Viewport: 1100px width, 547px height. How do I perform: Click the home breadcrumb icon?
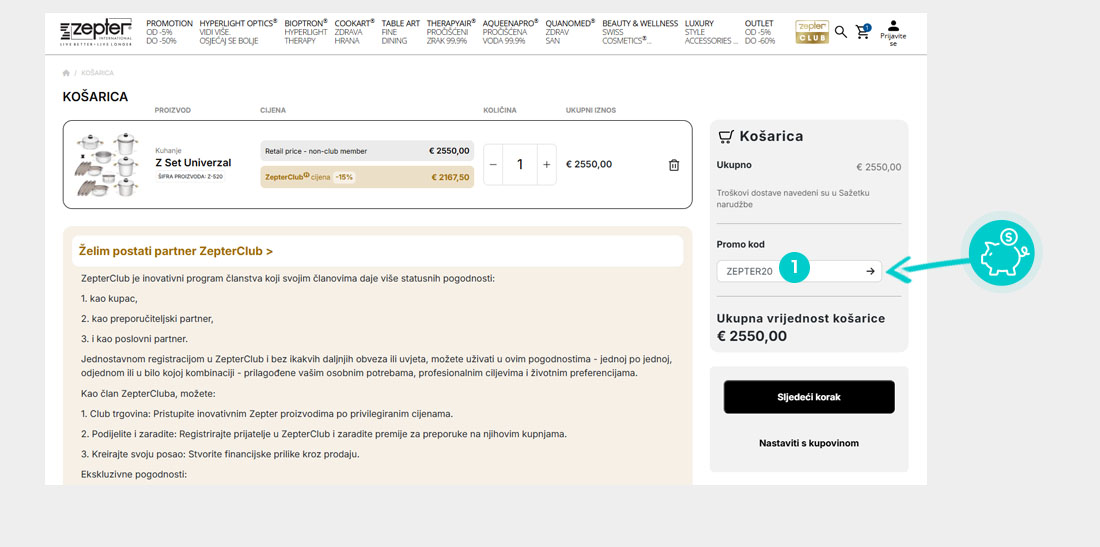[x=66, y=73]
